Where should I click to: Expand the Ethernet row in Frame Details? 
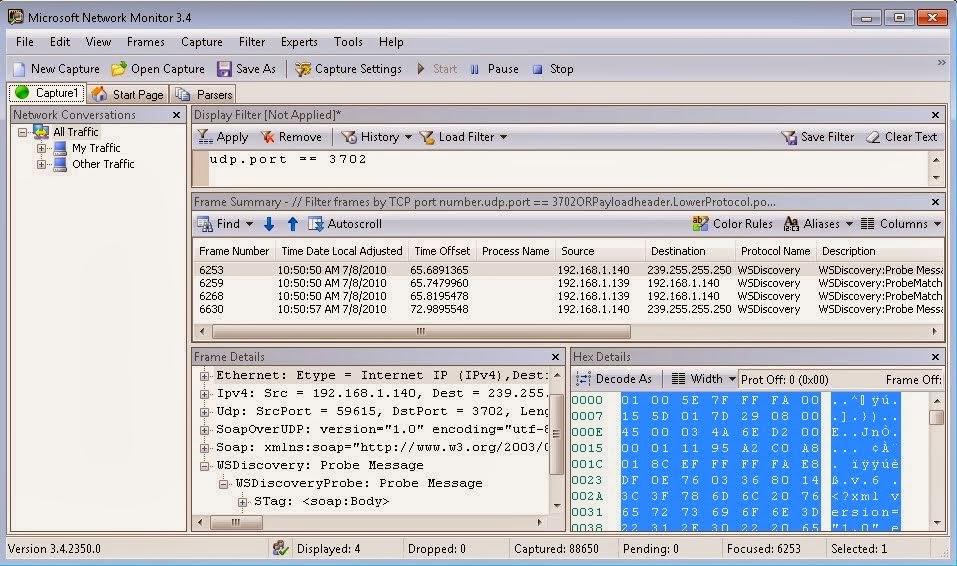[204, 376]
